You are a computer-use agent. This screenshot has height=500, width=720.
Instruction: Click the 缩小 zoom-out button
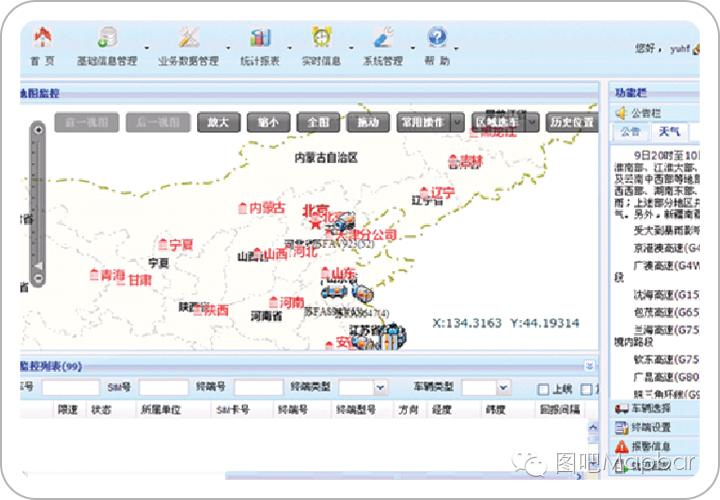268,123
